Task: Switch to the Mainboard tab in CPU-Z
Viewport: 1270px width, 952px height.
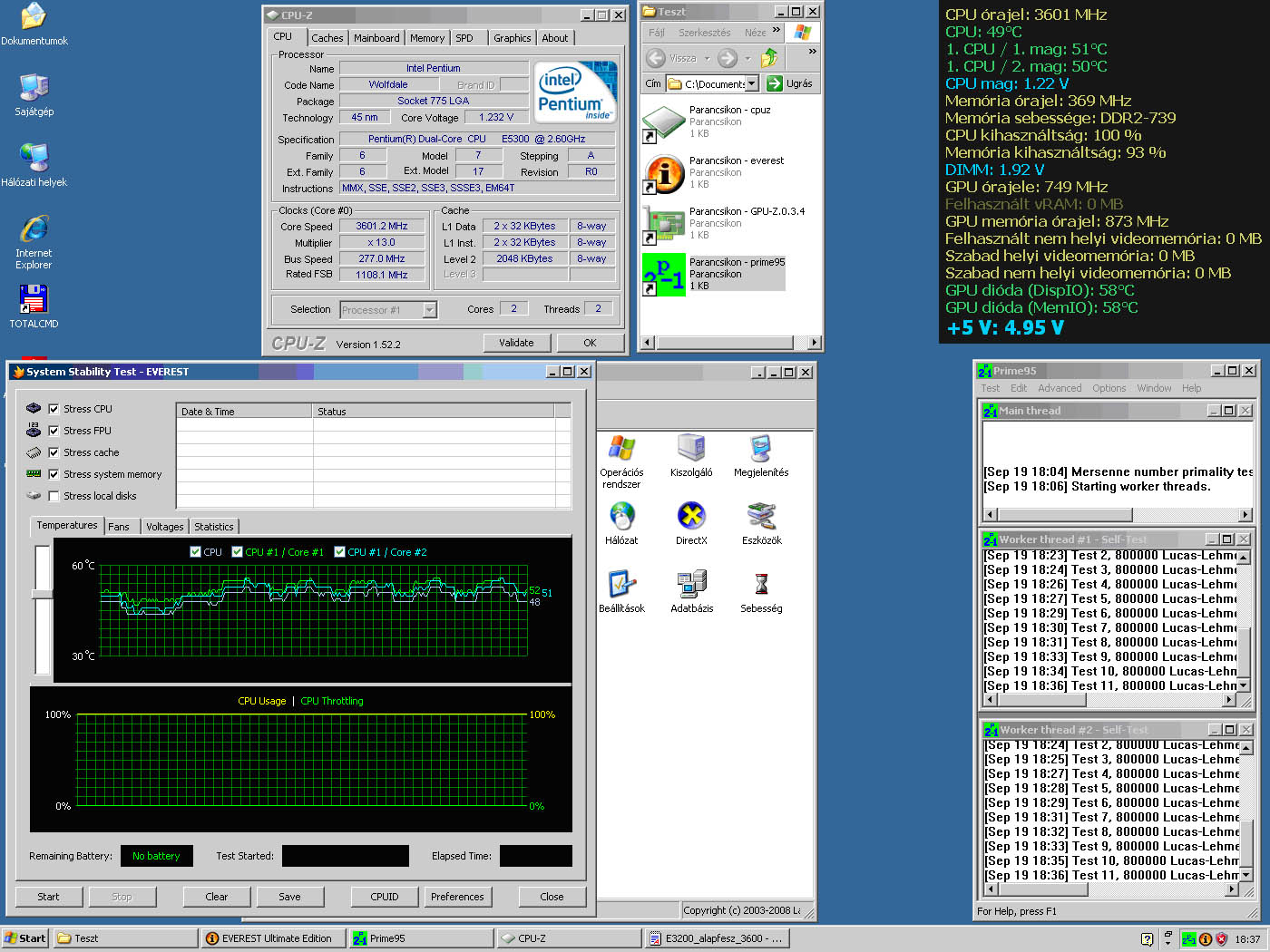Action: 376,38
